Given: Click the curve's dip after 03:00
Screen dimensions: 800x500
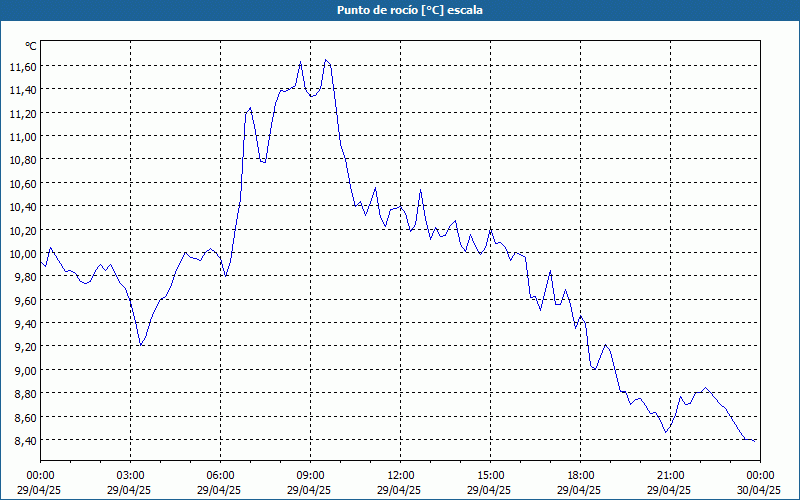Looking at the screenshot, I should point(141,345).
